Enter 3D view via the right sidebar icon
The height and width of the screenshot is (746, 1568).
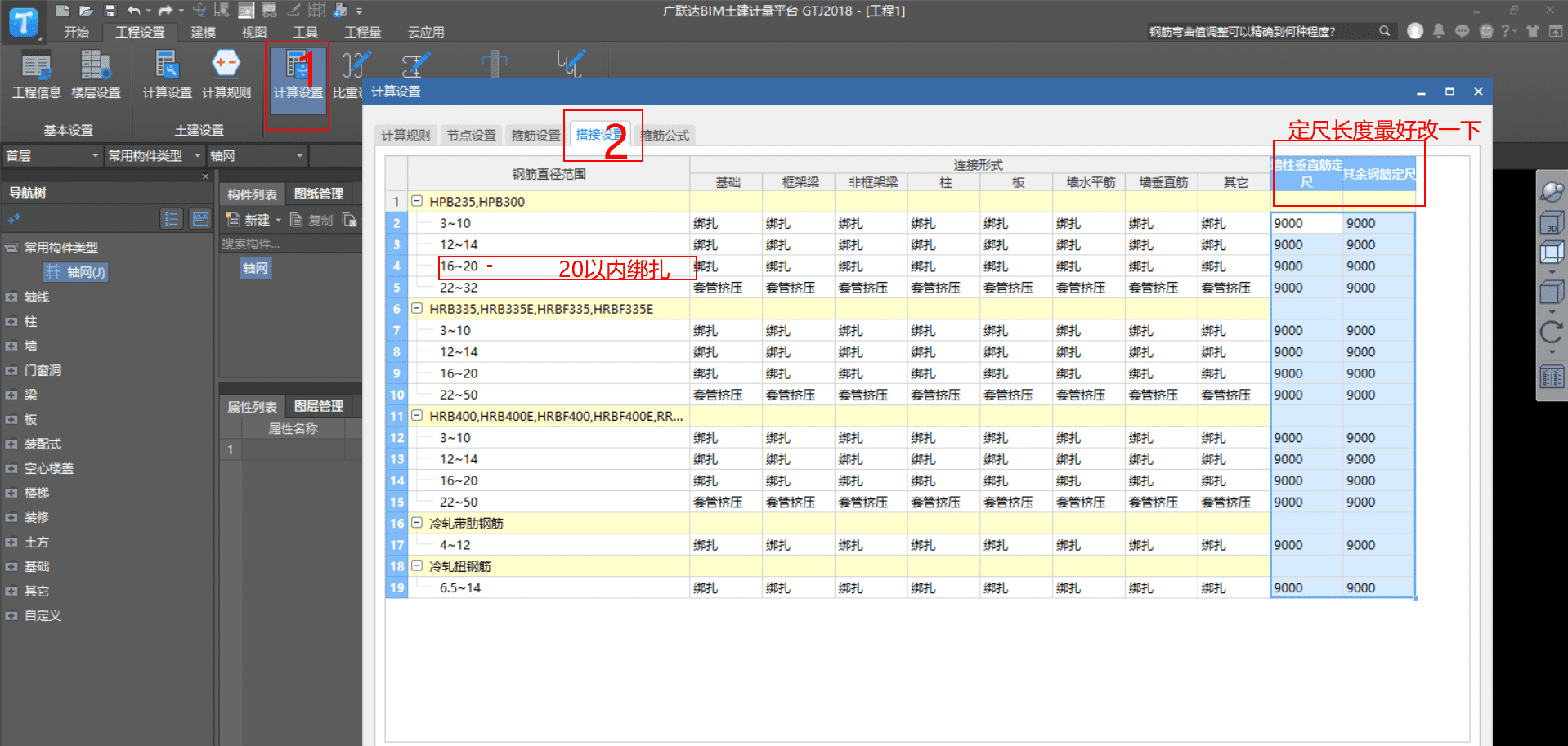click(1552, 221)
